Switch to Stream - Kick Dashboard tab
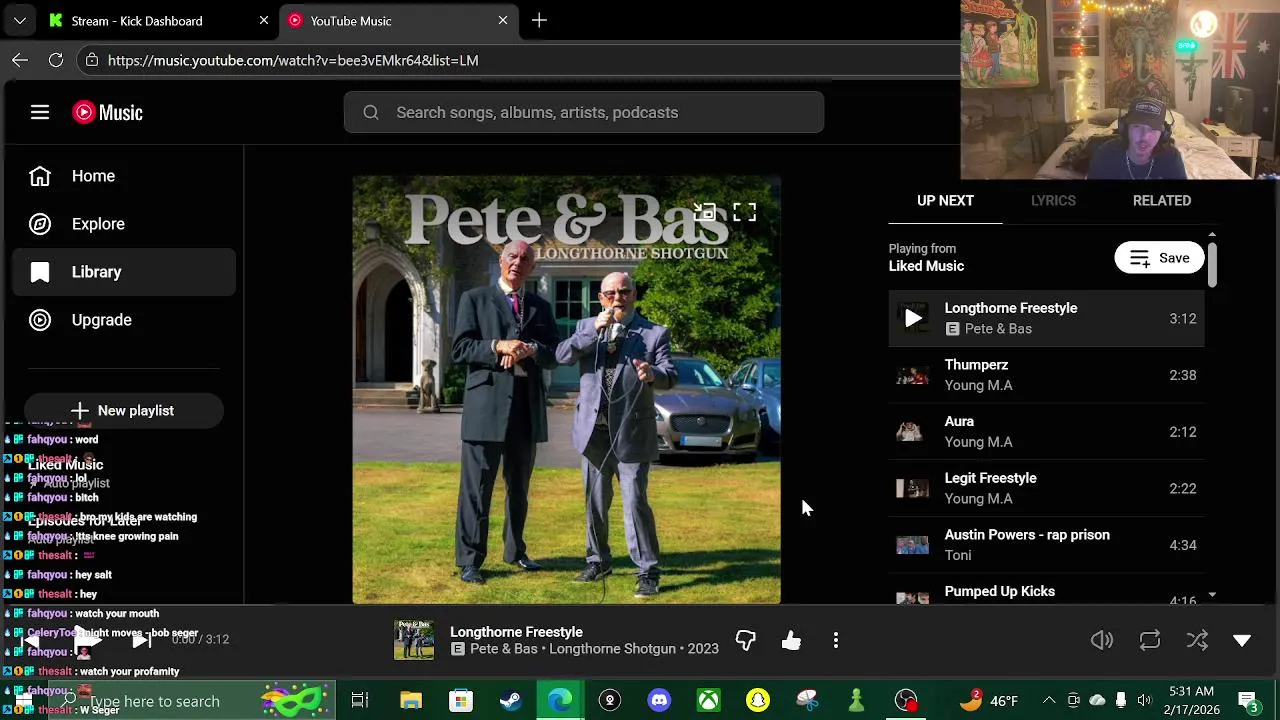This screenshot has height=720, width=1280. [159, 20]
